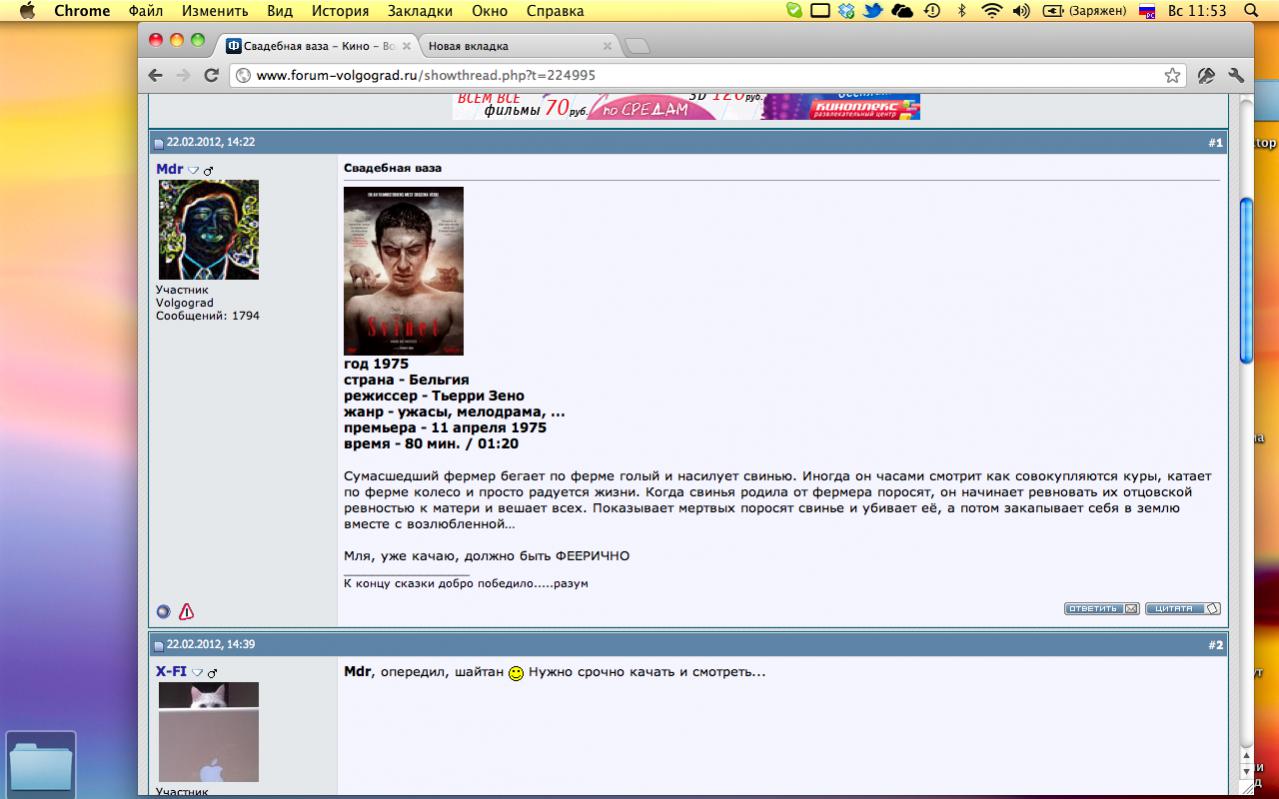Click Mdr's avatar image
Screen dimensions: 1279x799
208,229
